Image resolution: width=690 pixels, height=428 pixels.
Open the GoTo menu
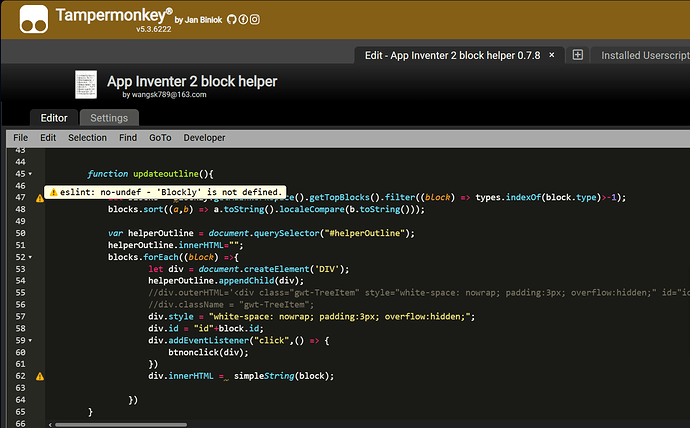[x=160, y=138]
